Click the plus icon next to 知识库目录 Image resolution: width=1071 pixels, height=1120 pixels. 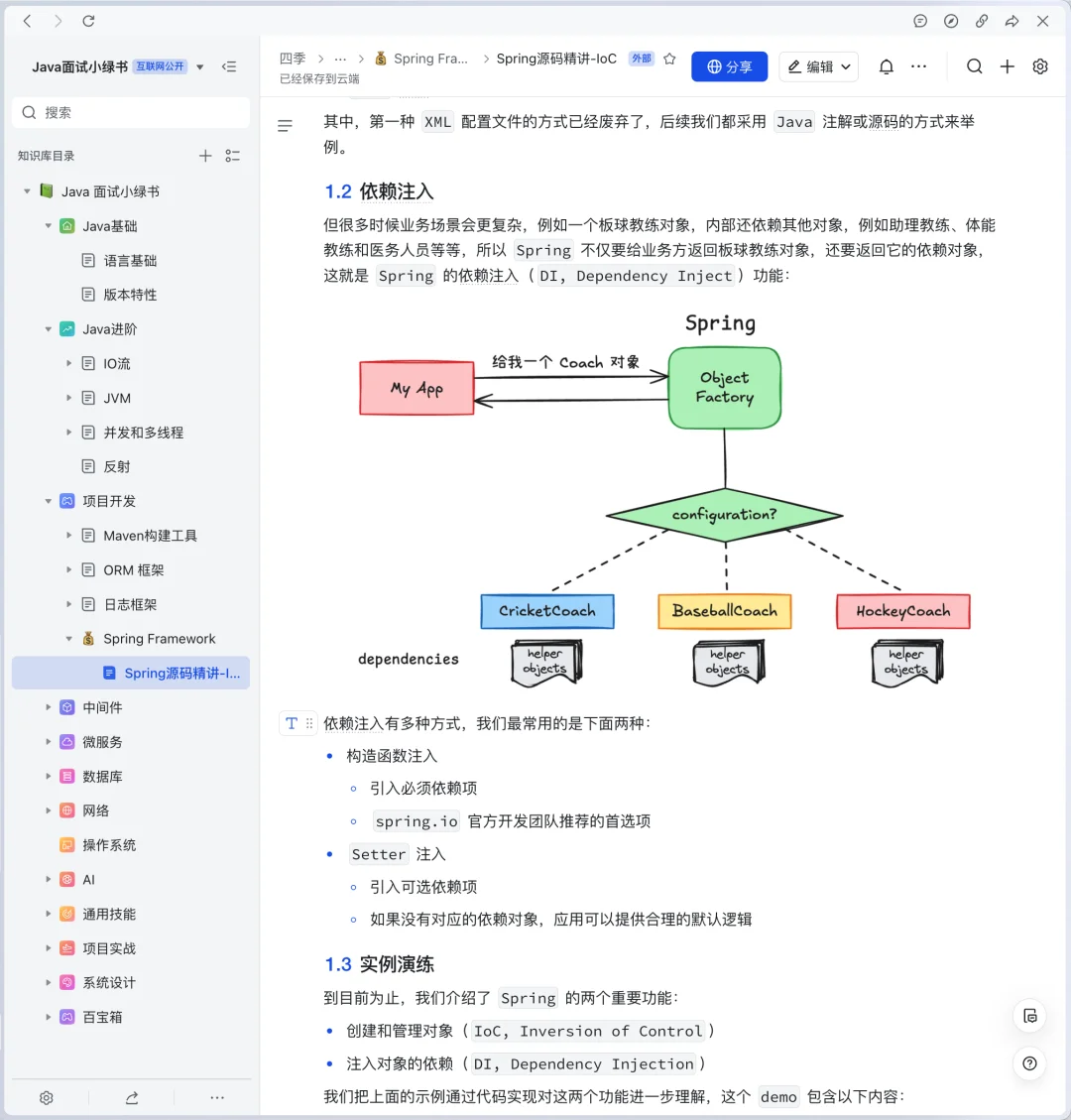point(205,156)
